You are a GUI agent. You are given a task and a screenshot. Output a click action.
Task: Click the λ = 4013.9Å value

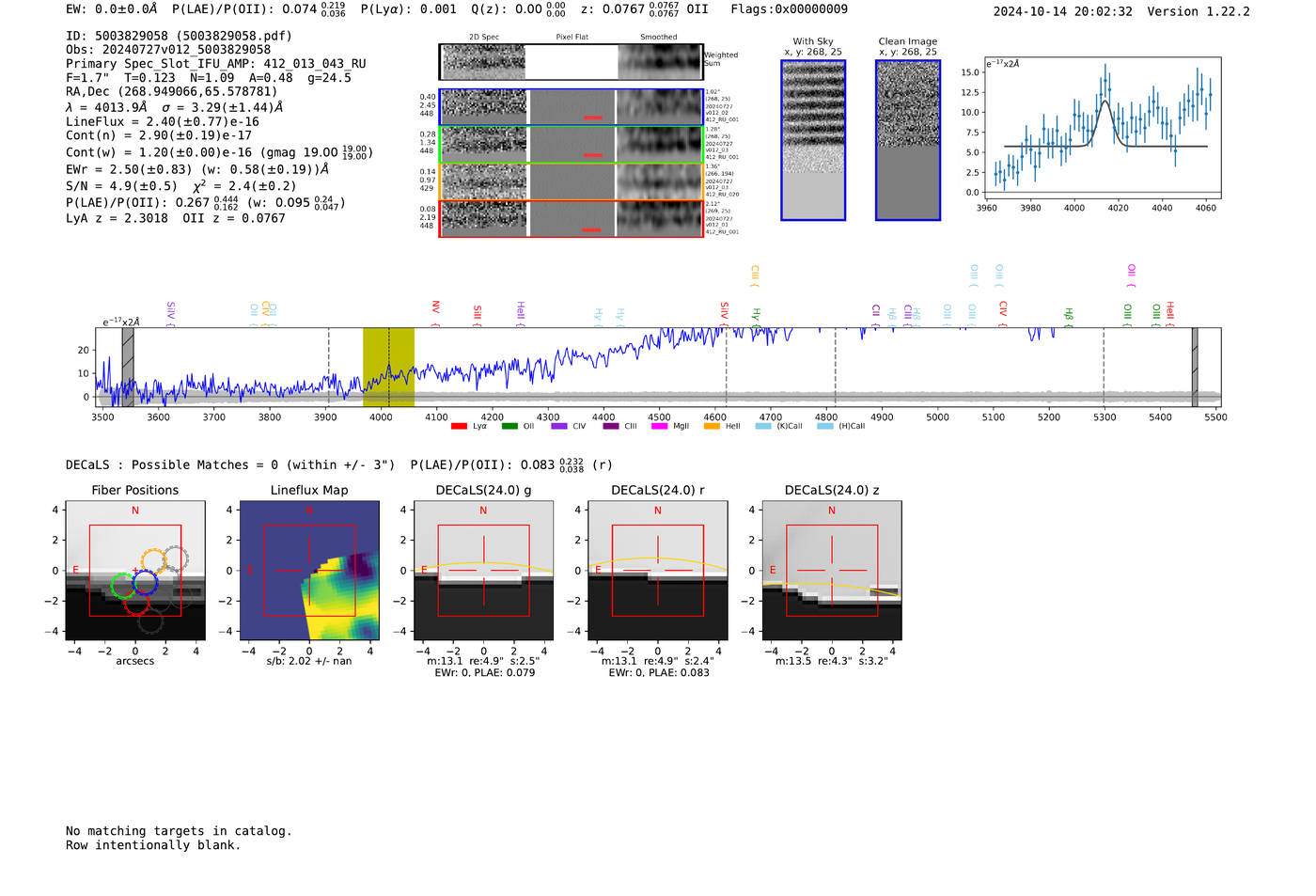[x=106, y=107]
